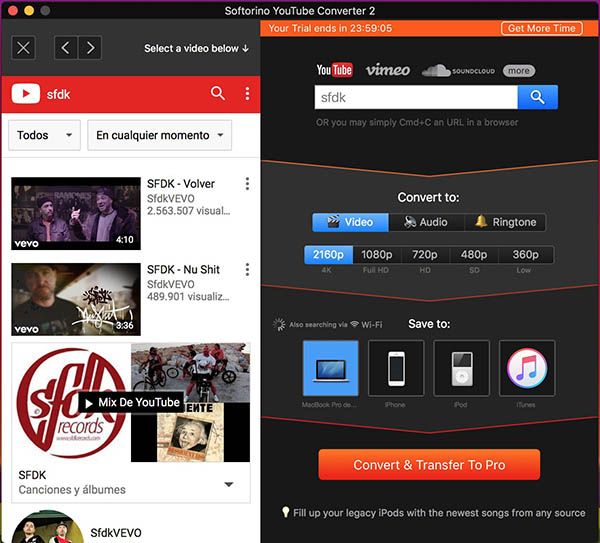The width and height of the screenshot is (600, 543).
Task: Play the Mix De YouTube playlist
Action: (131, 403)
